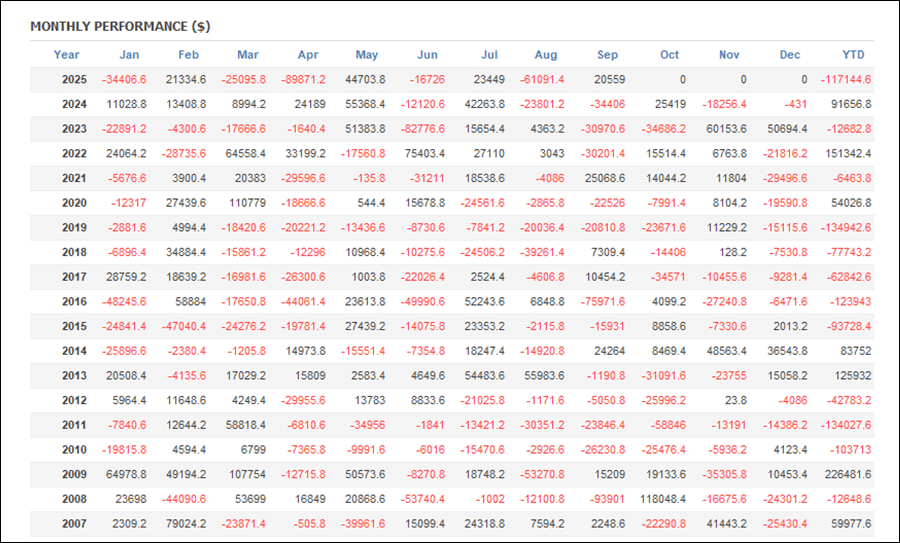Select the 2025 year row label
The width and height of the screenshot is (900, 543).
coord(72,80)
